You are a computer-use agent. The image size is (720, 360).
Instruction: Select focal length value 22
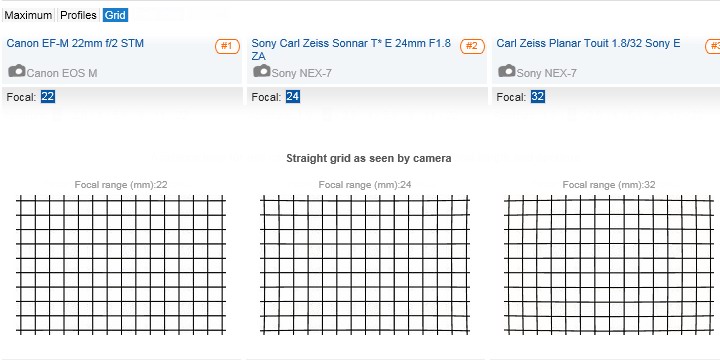point(48,97)
